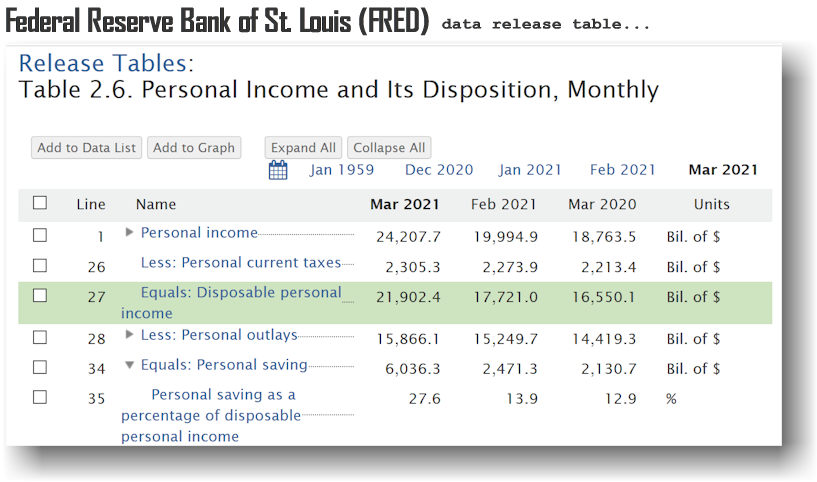Open Equals: Personal saving series link
This screenshot has height=482, width=817.
tap(224, 365)
